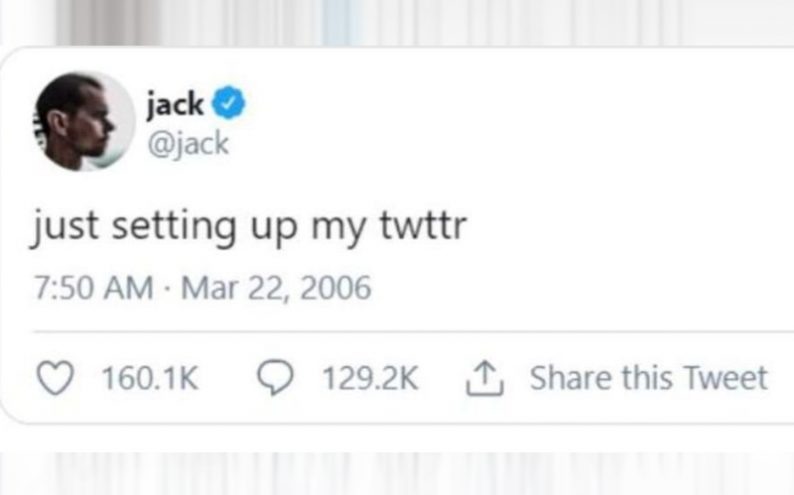The height and width of the screenshot is (495, 794).
Task: Select the "Share this Tweet" label
Action: (648, 378)
